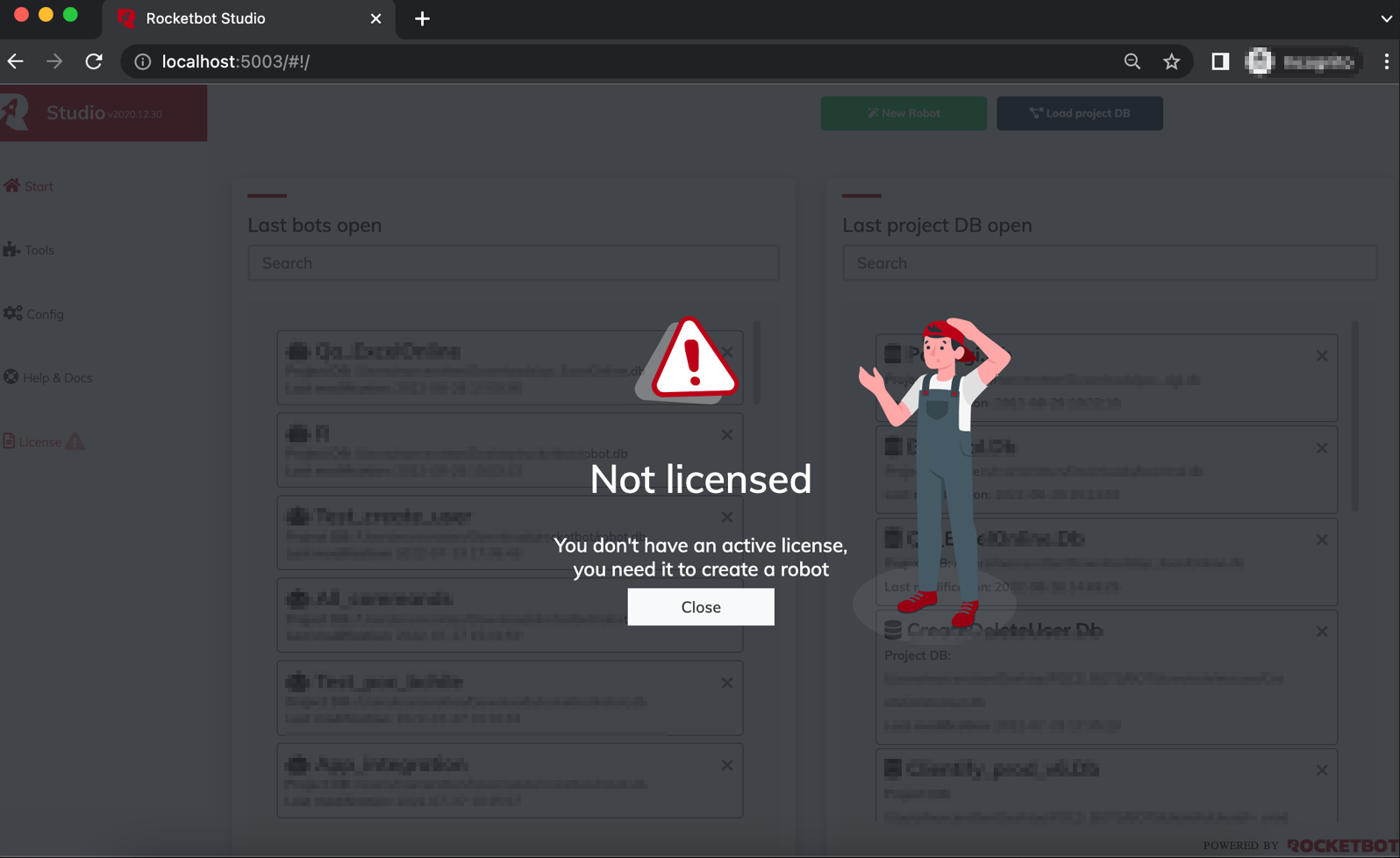Click the License document icon

9,440
